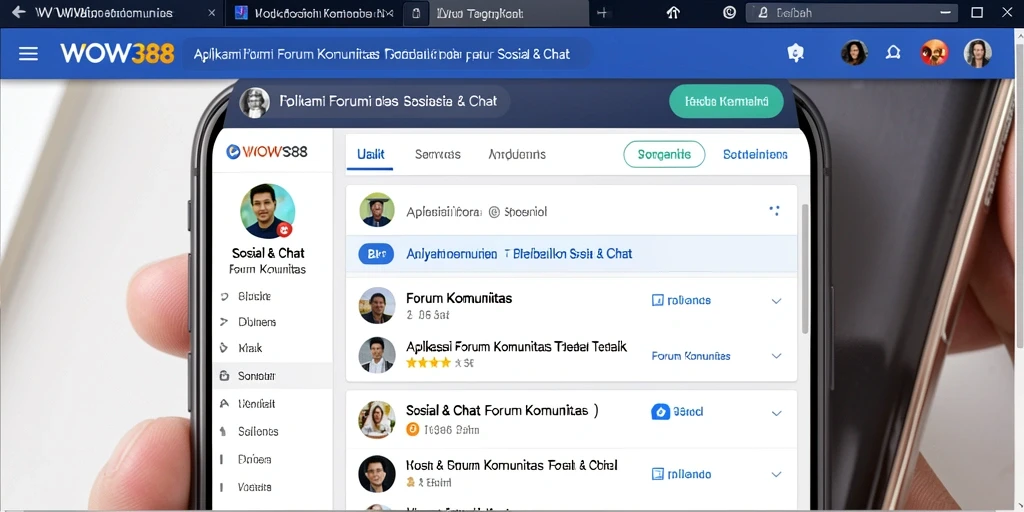Open the rolliendo link in Kosh & Sourm row
The image size is (1024, 512).
coord(690,474)
